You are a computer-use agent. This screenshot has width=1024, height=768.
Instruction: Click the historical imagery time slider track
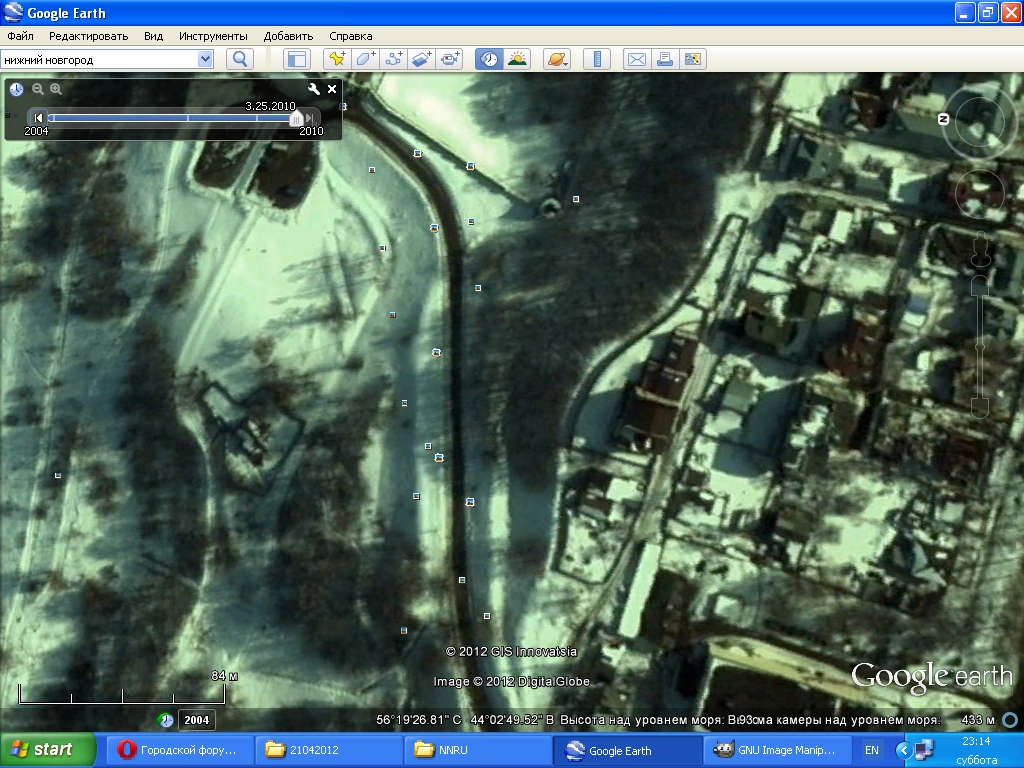click(x=170, y=118)
